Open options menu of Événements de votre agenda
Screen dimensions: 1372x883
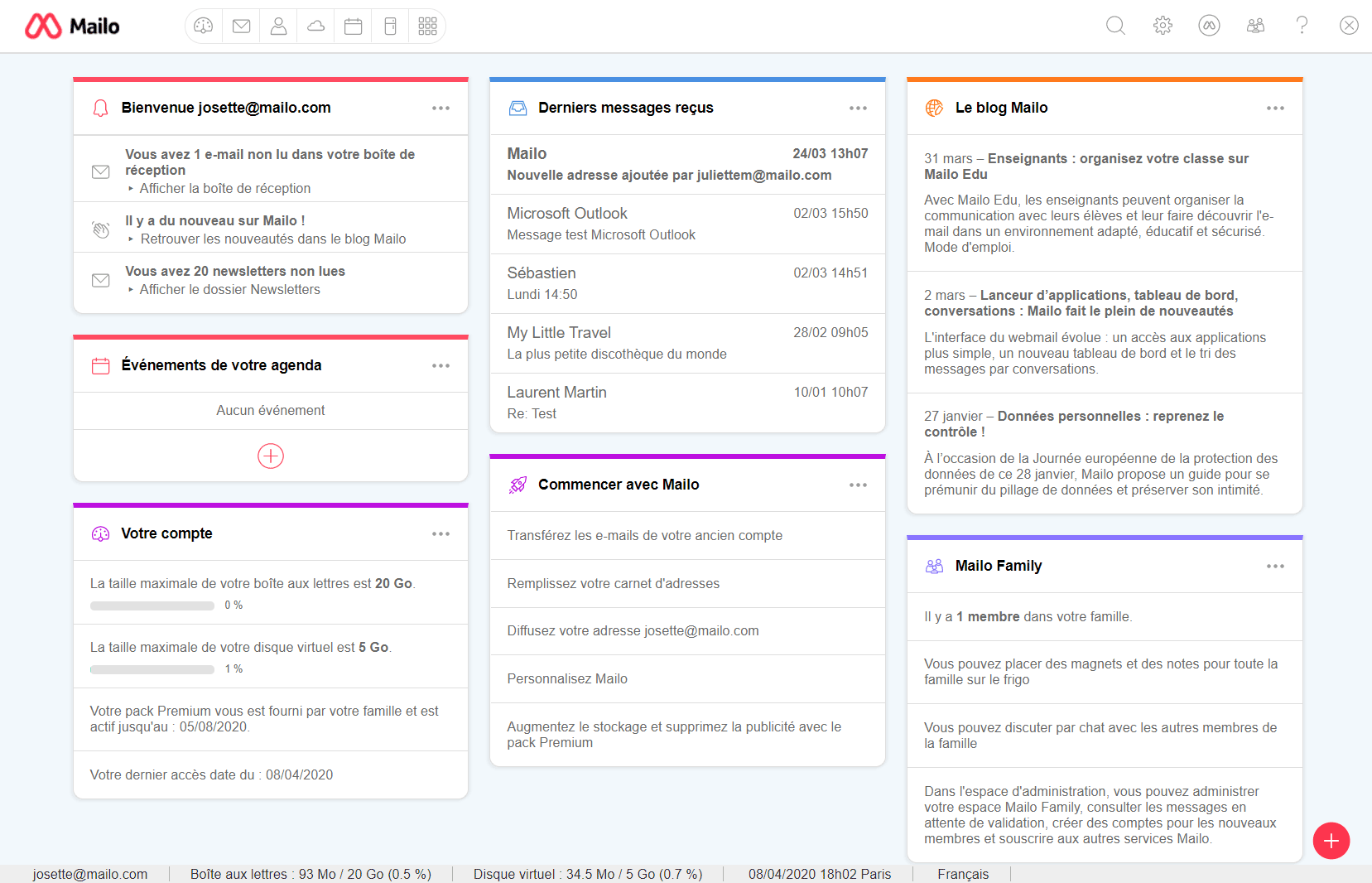point(440,365)
